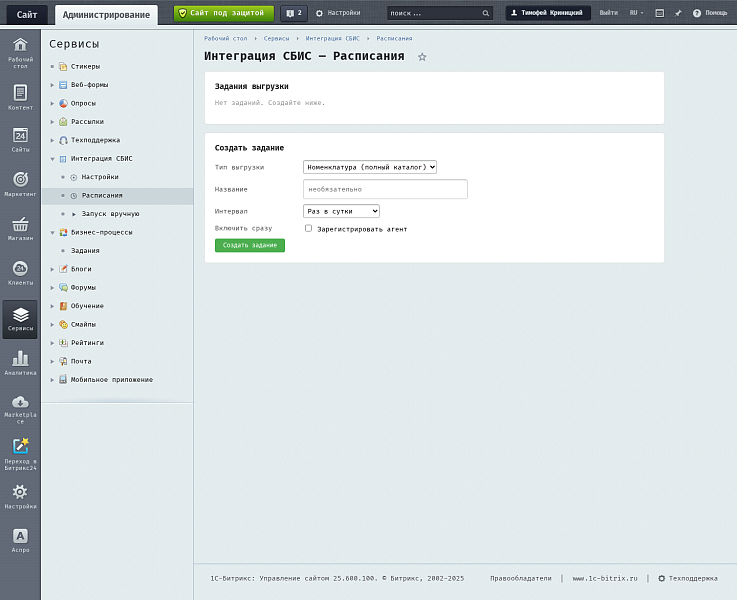This screenshot has width=737, height=600.
Task: Click the search magnifier icon
Action: (486, 13)
